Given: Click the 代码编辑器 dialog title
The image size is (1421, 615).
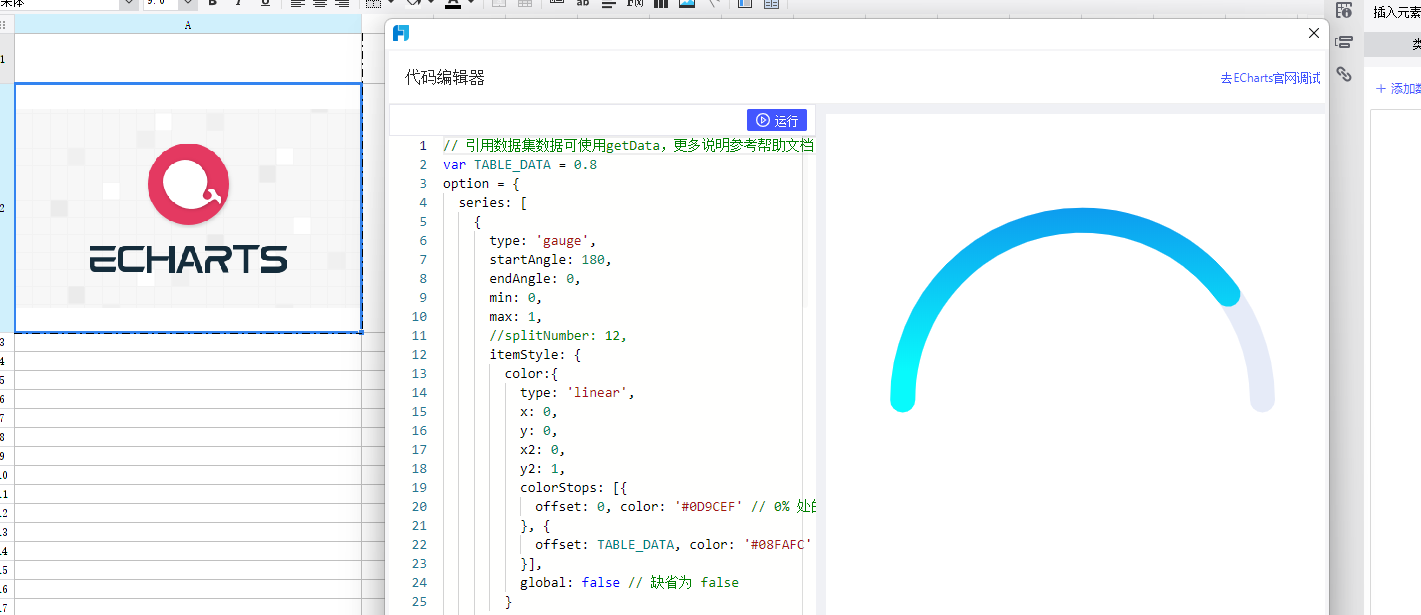Looking at the screenshot, I should [445, 77].
